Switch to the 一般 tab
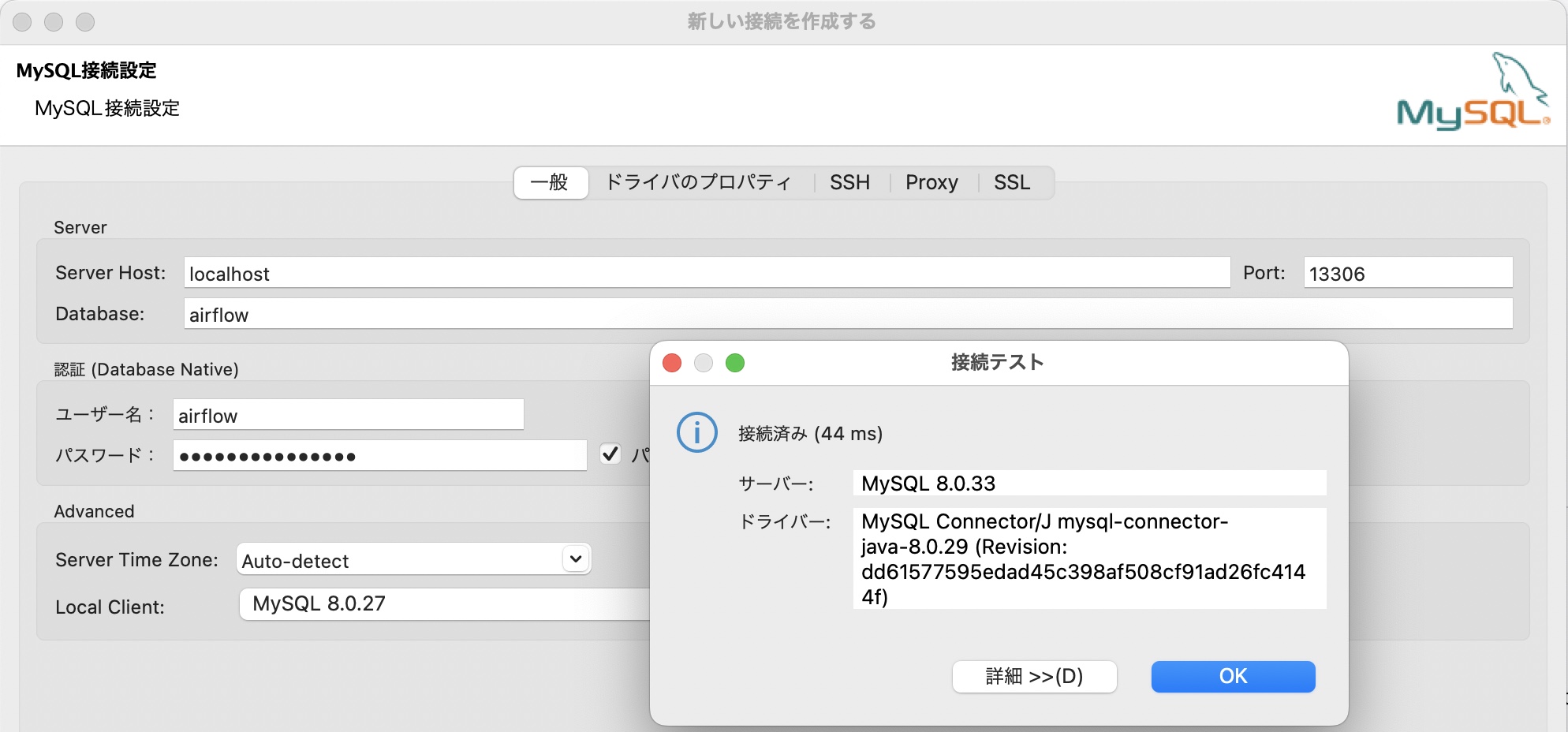This screenshot has height=732, width=1568. [x=551, y=182]
